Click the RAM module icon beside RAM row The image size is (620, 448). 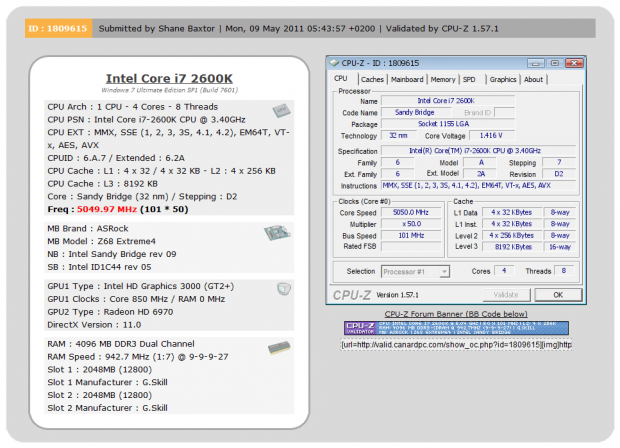[279, 348]
